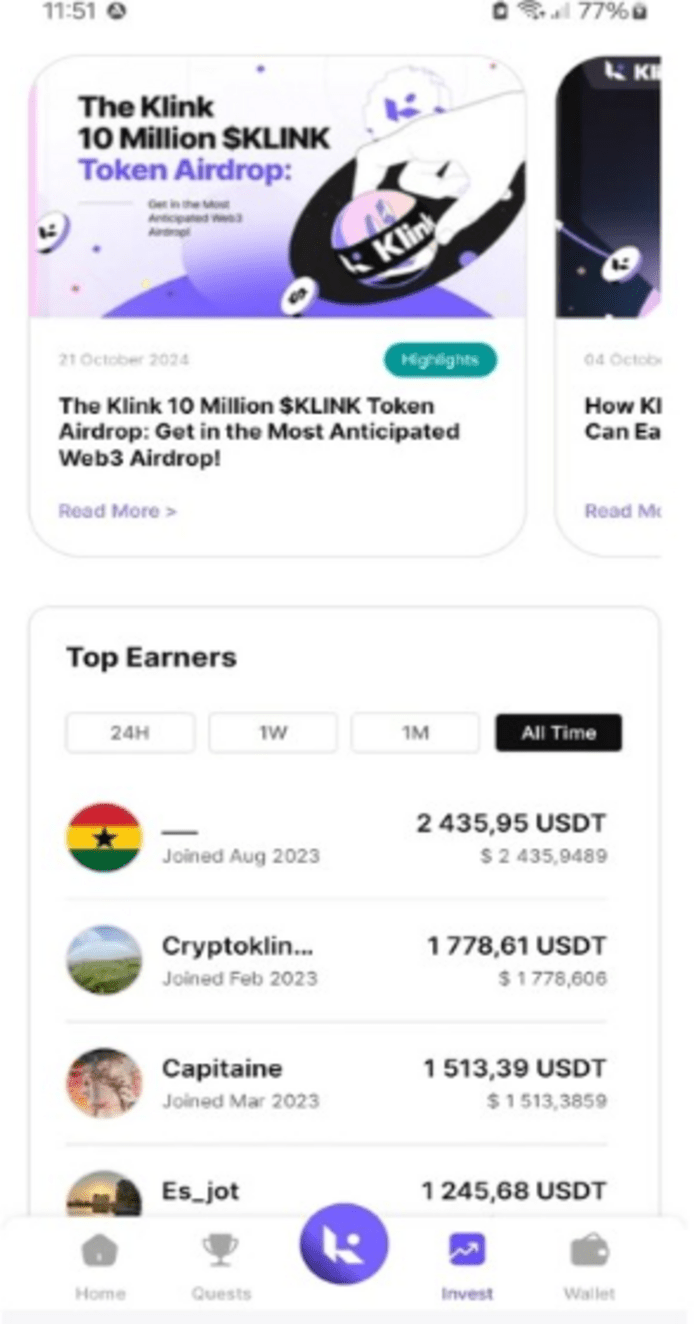
Task: Select the 24H time filter
Action: tap(130, 733)
